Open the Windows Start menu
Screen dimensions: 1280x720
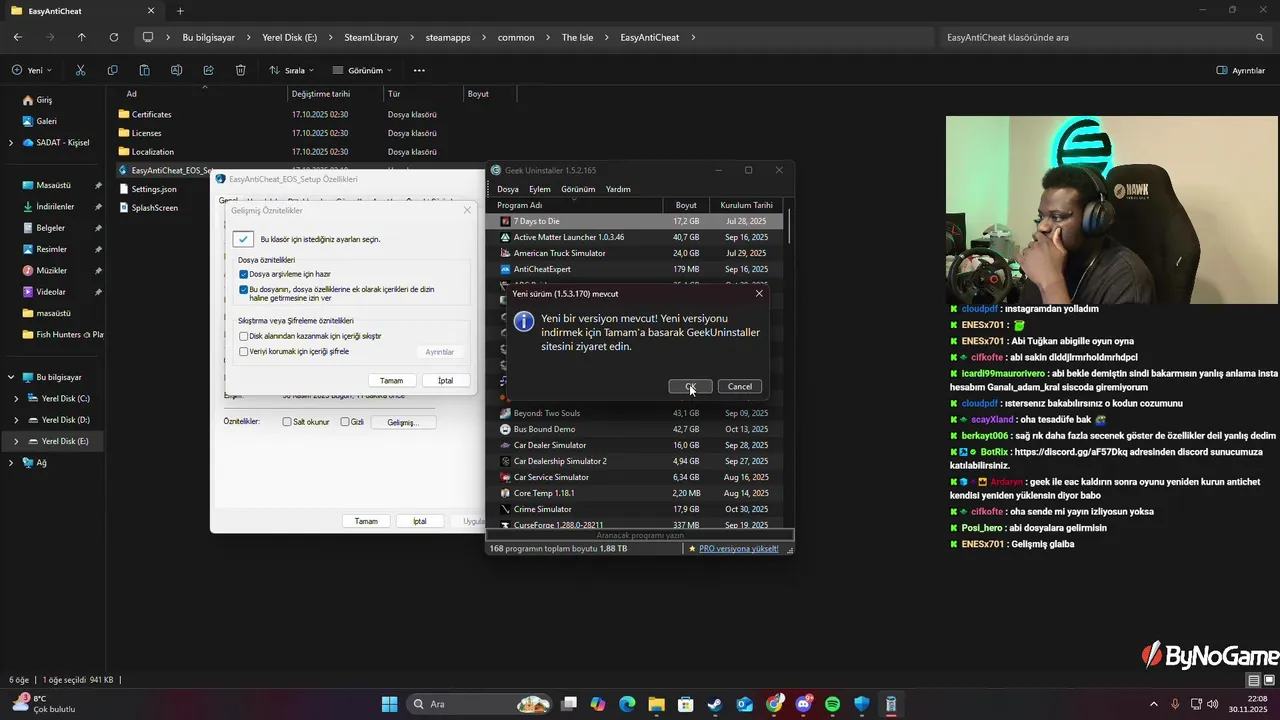389,704
